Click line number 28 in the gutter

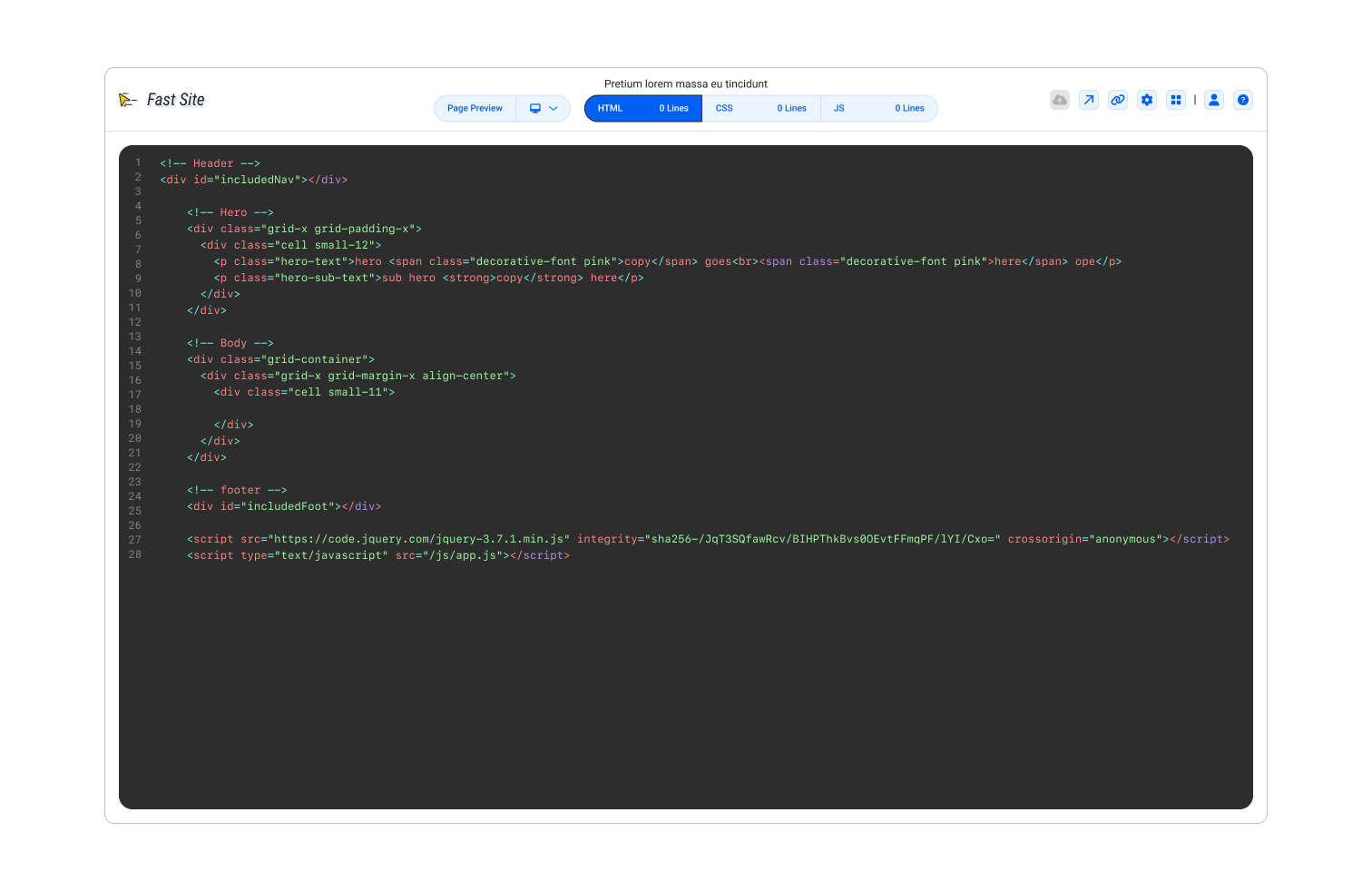coord(135,554)
